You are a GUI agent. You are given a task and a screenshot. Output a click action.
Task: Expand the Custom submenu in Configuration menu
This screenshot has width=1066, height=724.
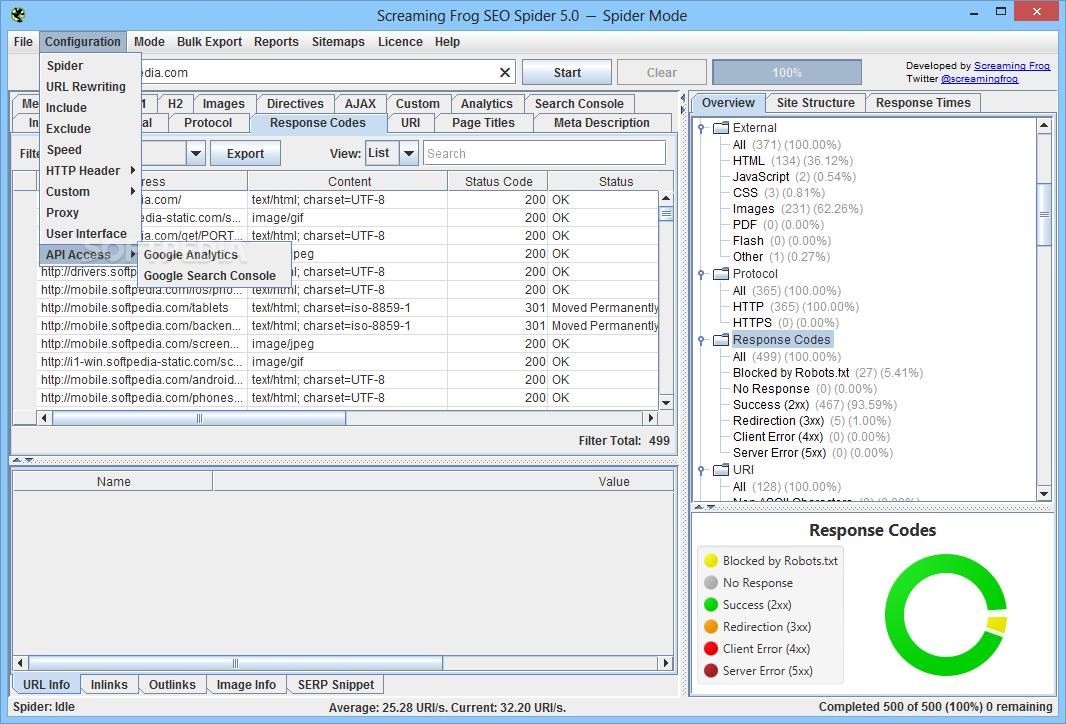90,192
